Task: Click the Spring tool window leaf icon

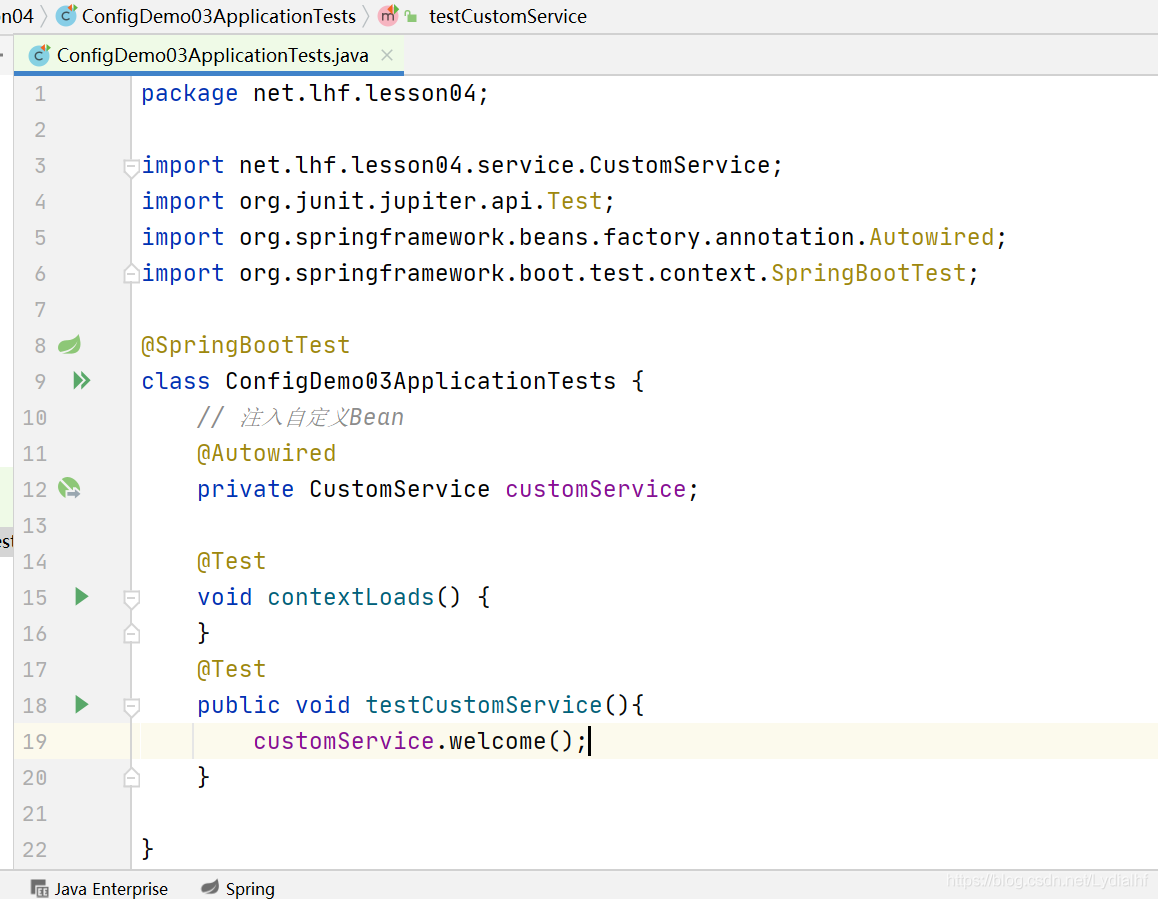Action: pyautogui.click(x=210, y=888)
